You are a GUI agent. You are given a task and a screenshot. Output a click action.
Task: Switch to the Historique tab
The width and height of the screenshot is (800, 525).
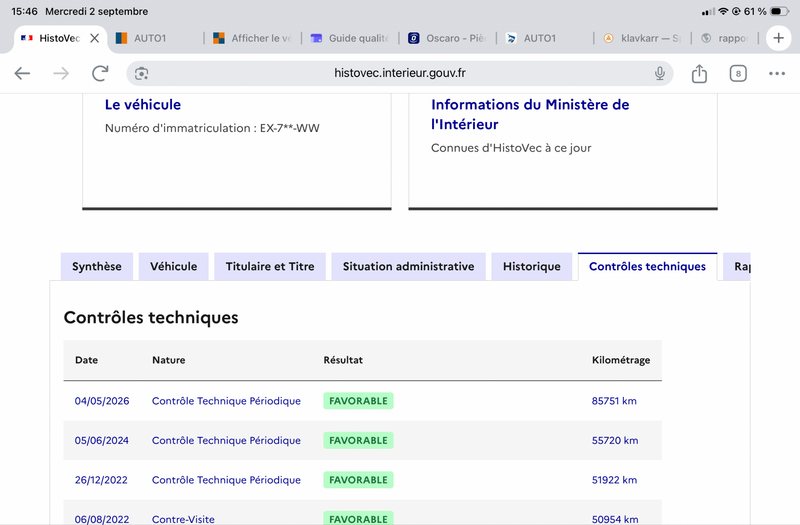click(532, 266)
